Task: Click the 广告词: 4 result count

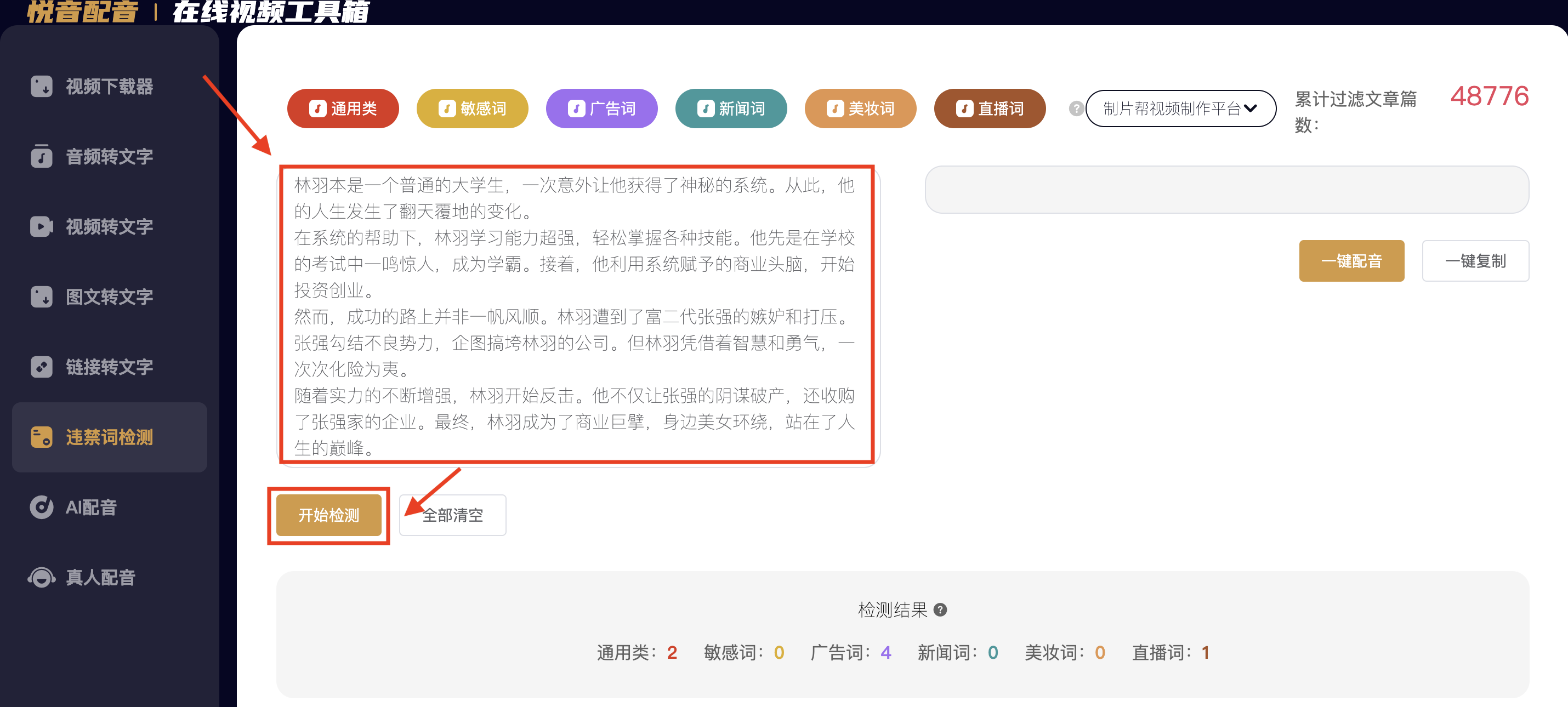Action: [x=850, y=652]
